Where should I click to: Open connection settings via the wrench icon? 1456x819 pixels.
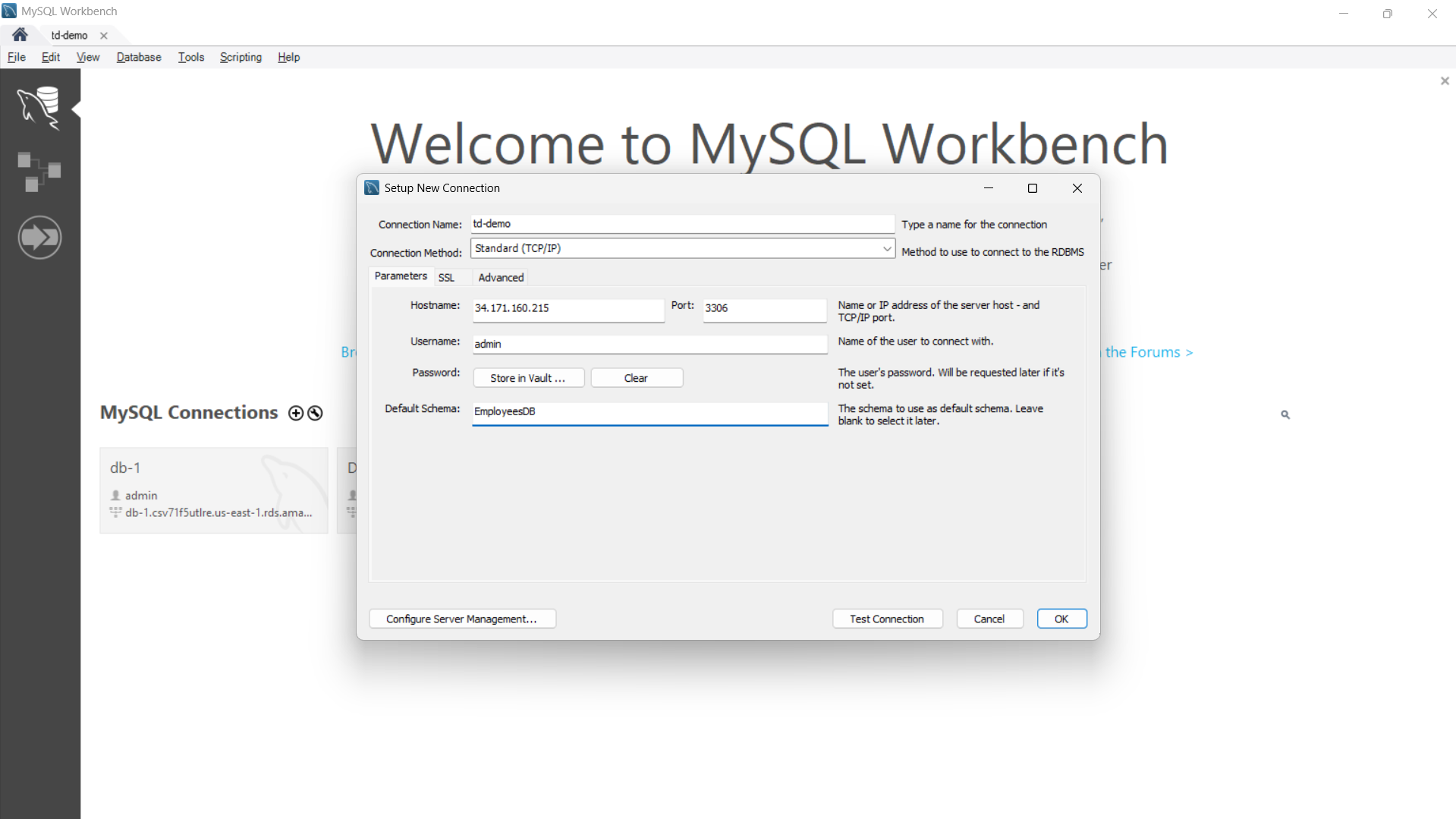coord(315,413)
